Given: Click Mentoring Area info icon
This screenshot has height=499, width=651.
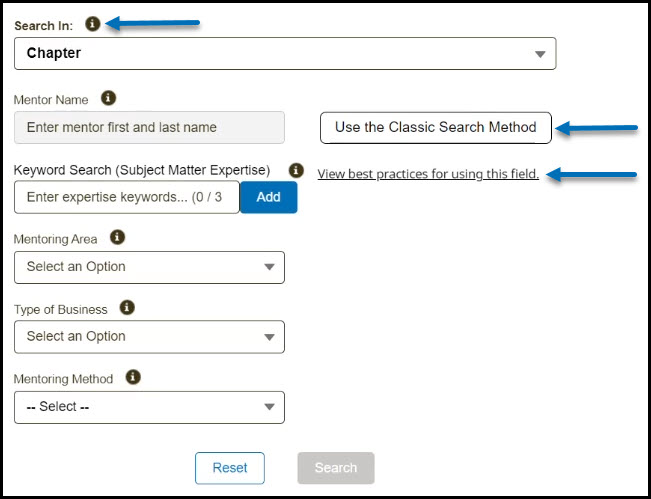Looking at the screenshot, I should point(117,238).
